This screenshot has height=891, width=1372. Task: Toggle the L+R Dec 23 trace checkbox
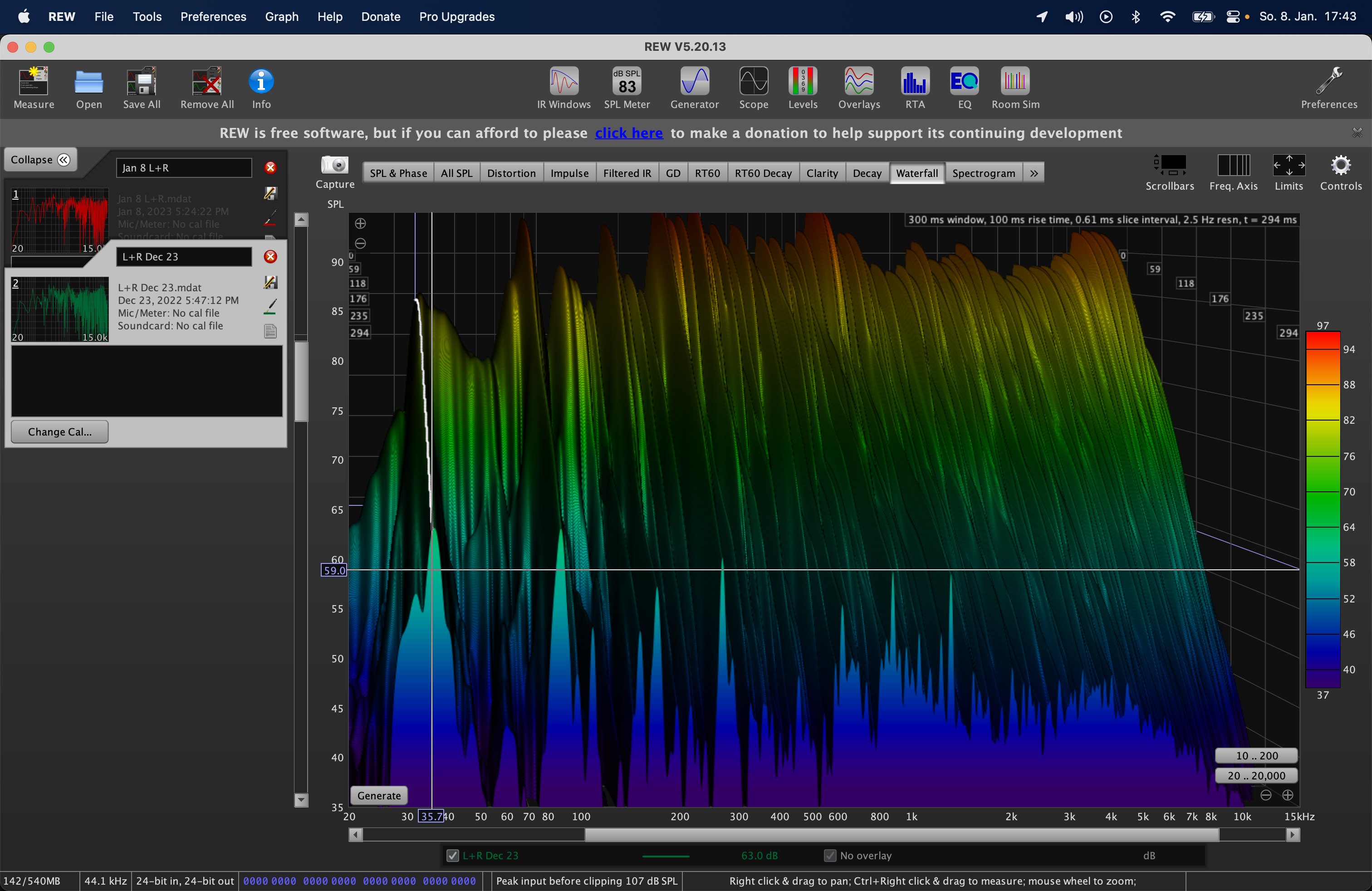452,855
